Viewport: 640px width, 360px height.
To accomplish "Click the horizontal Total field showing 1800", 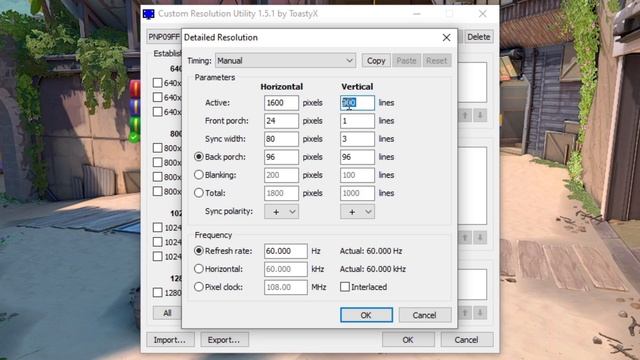I will (281, 193).
